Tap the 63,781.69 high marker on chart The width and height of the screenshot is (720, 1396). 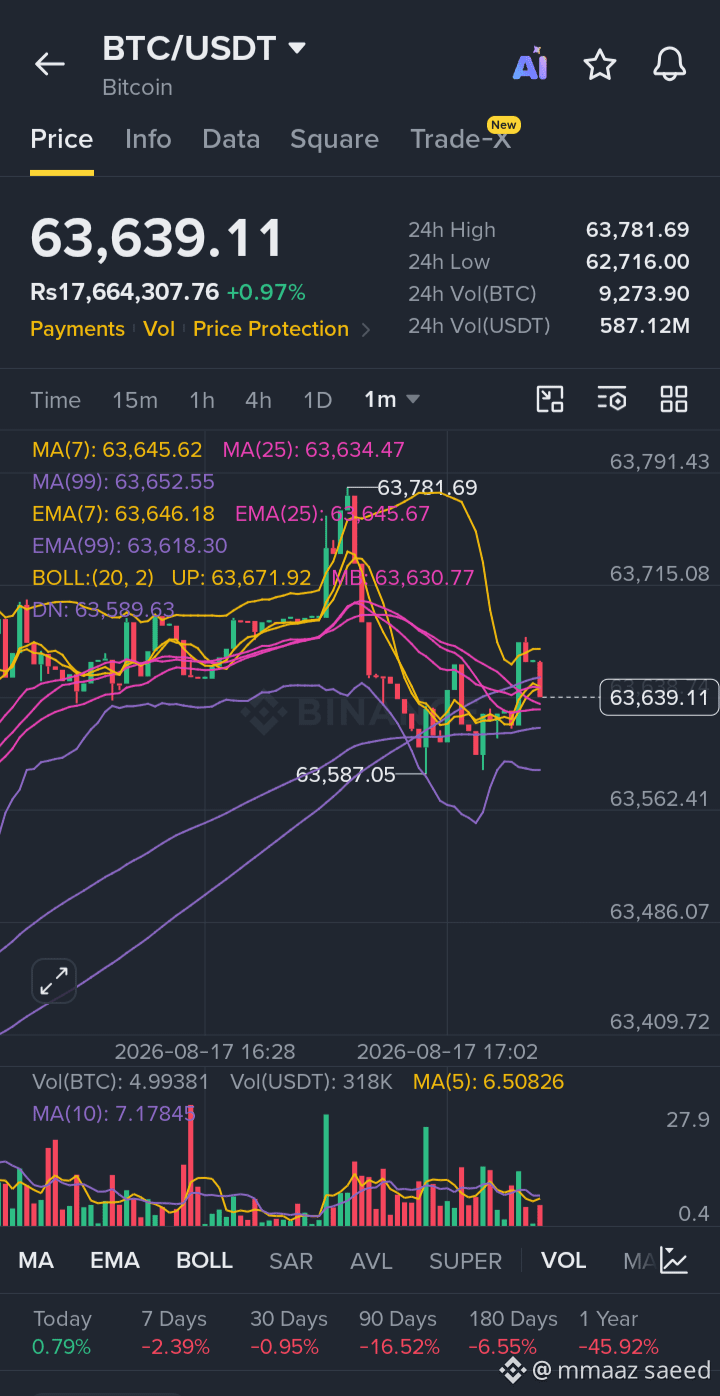(x=427, y=489)
